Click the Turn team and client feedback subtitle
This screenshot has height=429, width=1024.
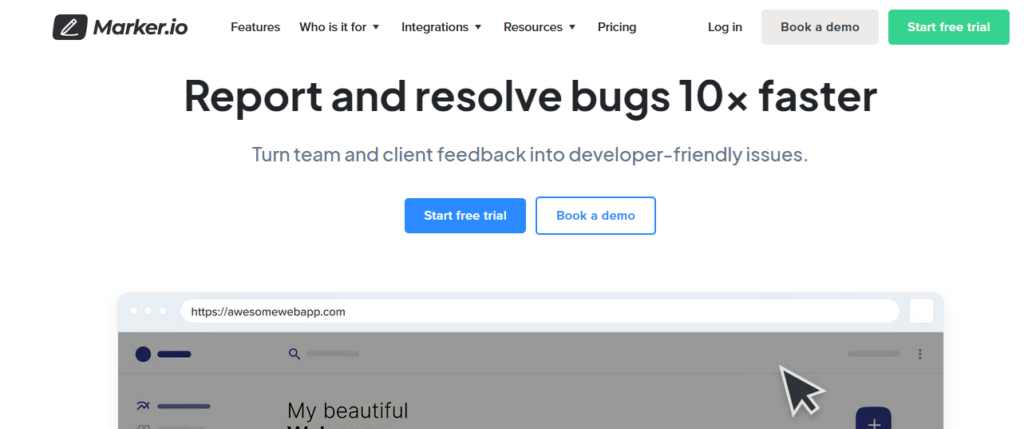coord(530,155)
